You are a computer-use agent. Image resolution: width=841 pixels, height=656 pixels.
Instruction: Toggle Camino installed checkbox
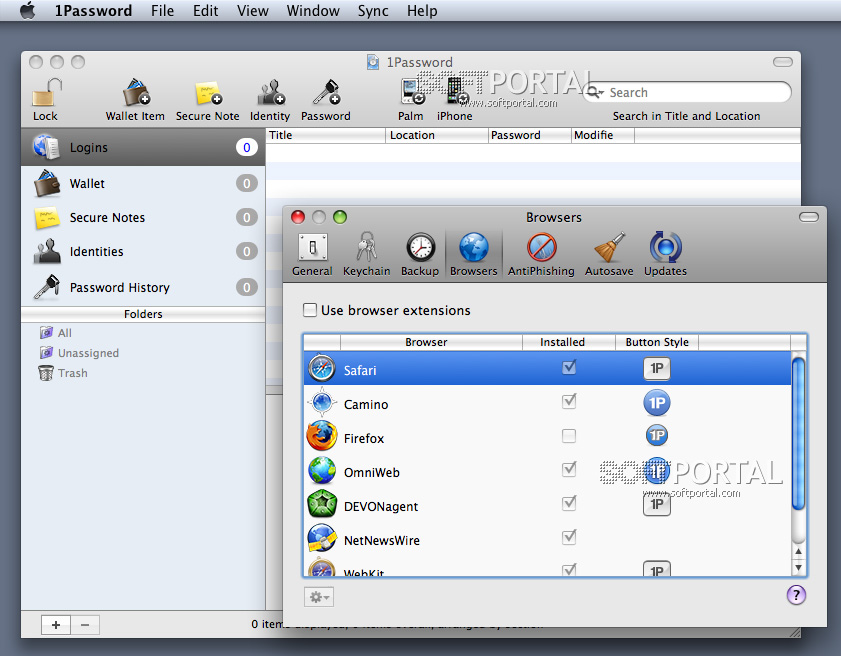click(x=569, y=401)
